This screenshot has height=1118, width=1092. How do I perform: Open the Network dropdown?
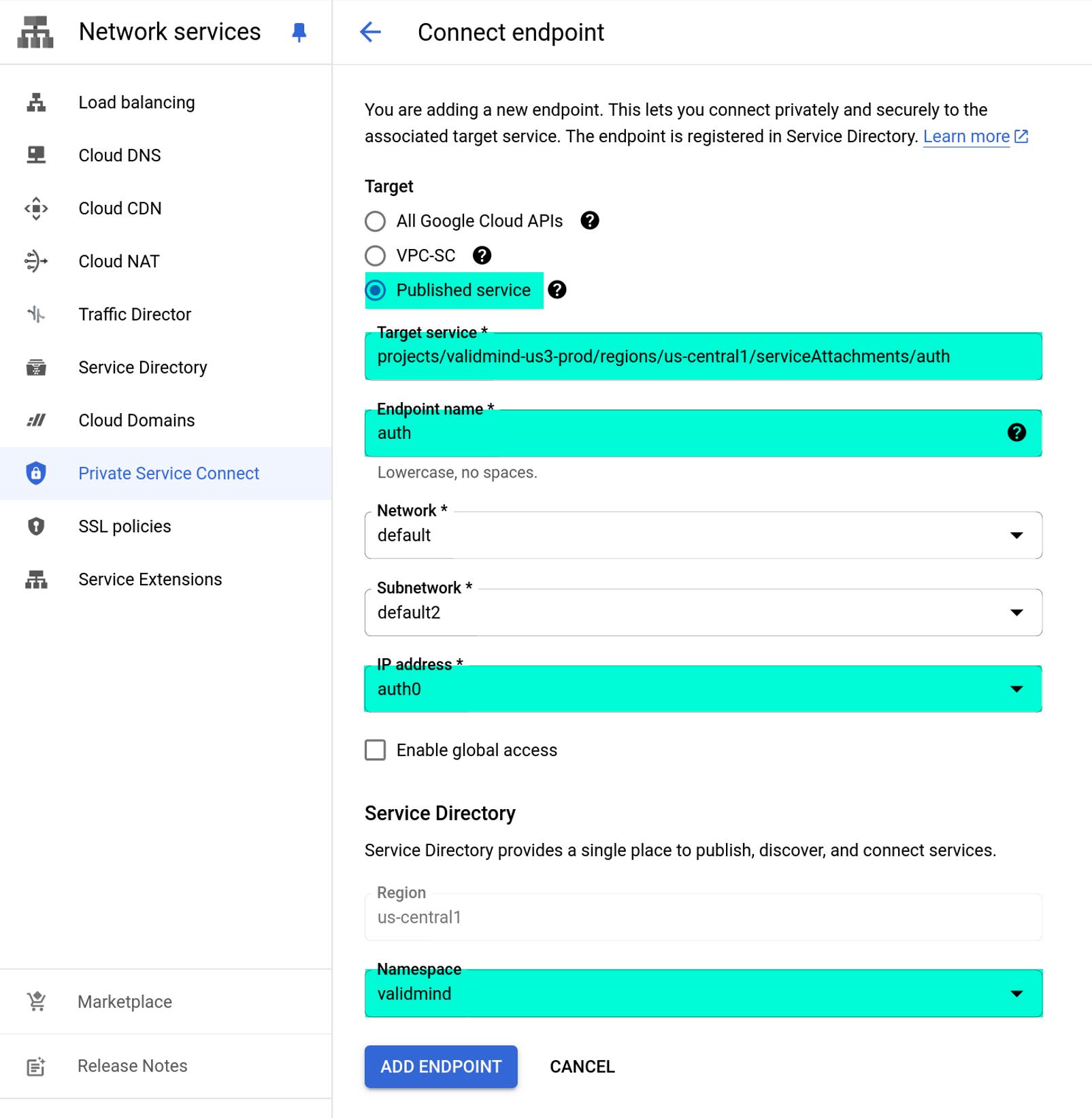point(703,536)
